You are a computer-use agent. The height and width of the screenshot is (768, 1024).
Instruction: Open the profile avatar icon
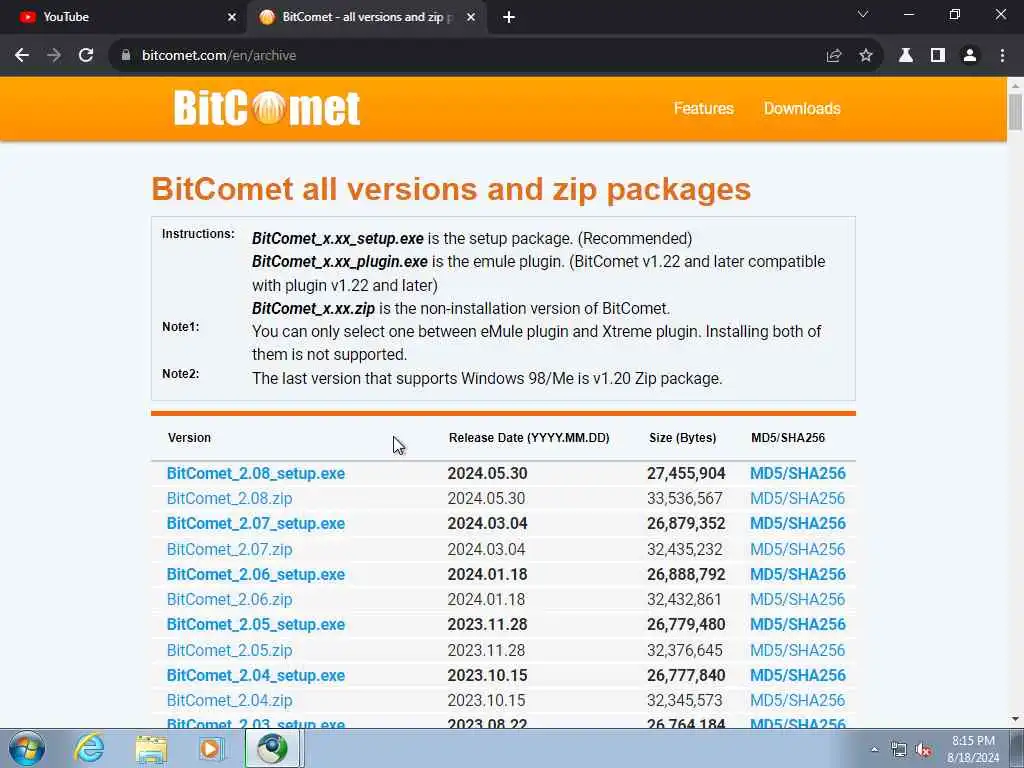pos(970,56)
